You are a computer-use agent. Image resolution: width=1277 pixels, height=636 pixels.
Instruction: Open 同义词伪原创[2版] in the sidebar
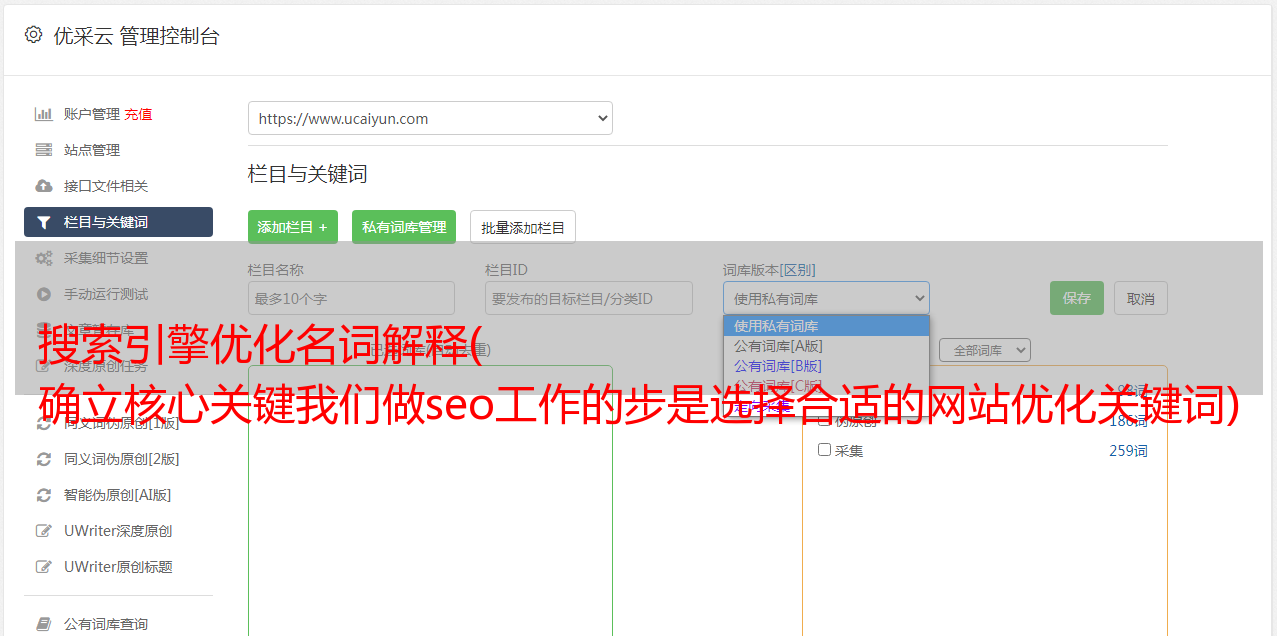point(122,459)
